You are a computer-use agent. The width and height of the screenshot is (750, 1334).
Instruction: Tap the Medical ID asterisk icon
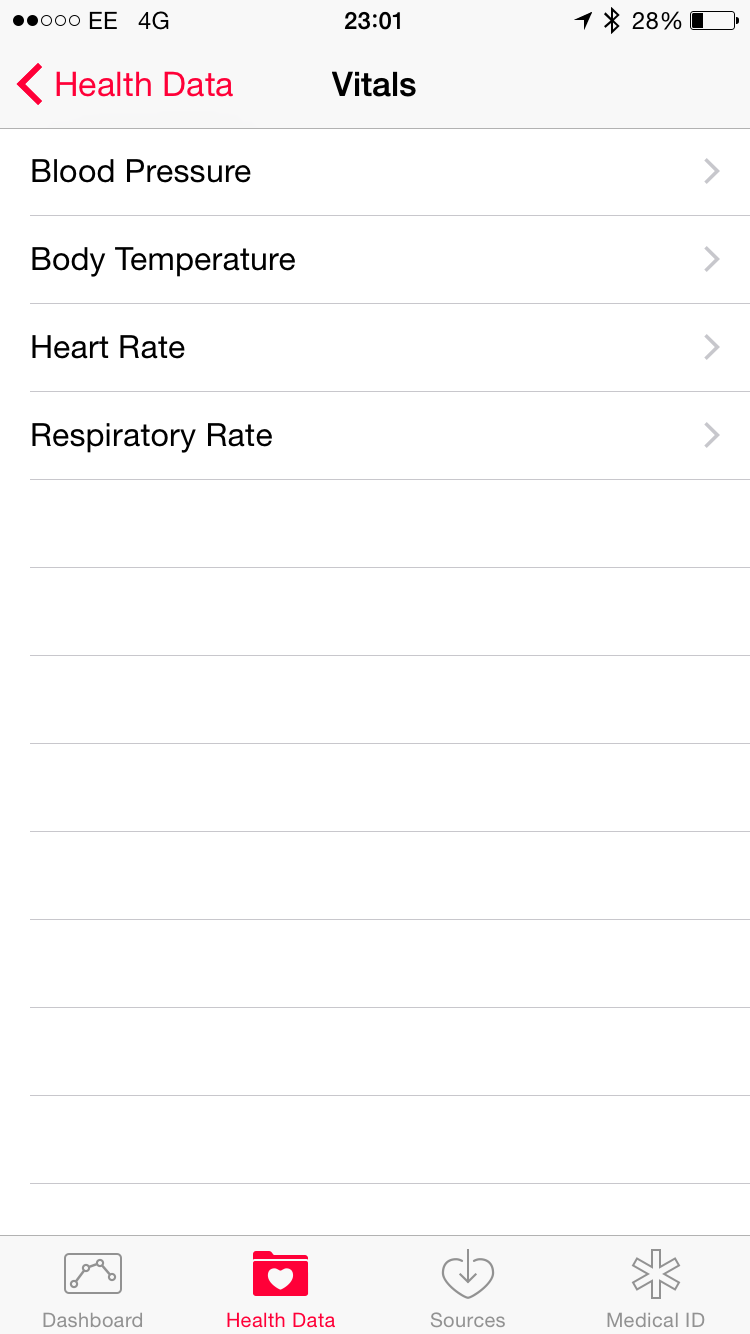point(656,1273)
